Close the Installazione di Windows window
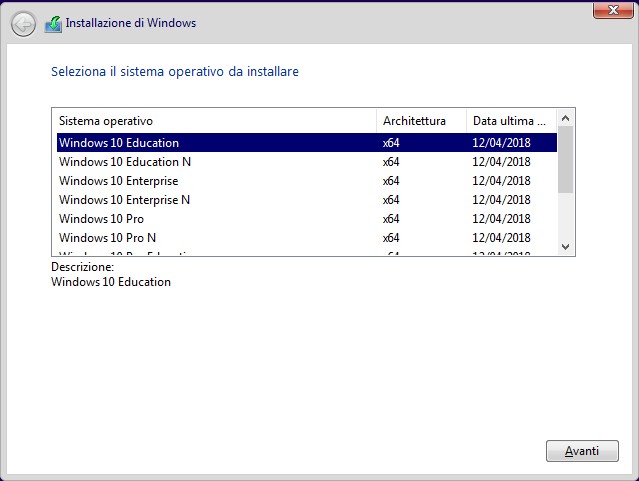The width and height of the screenshot is (639, 481). click(613, 10)
